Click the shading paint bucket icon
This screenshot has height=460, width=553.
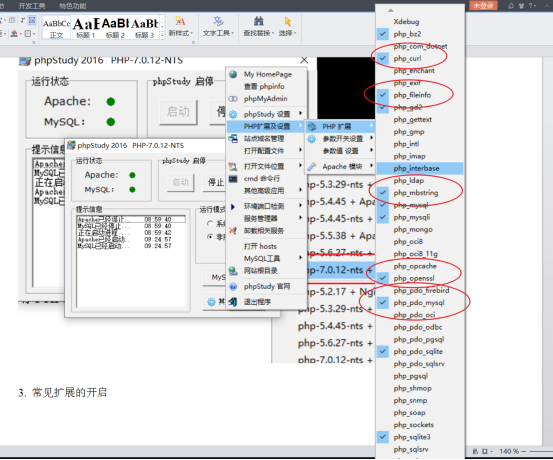[14, 34]
